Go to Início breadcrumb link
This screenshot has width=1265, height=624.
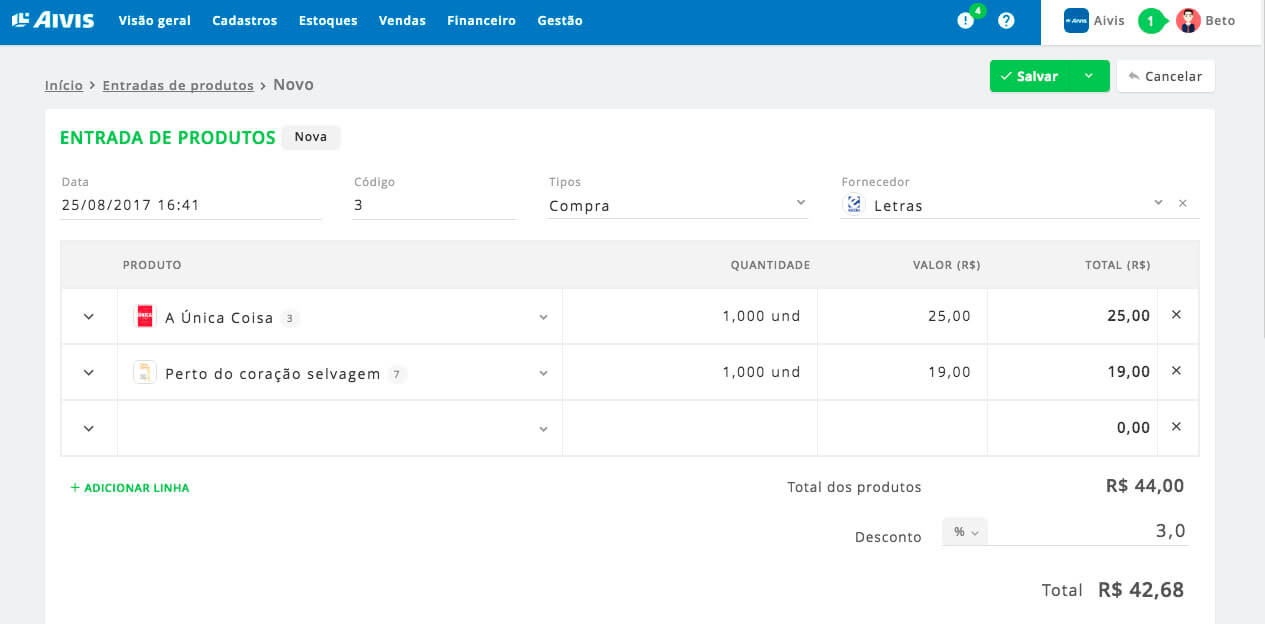pos(64,85)
